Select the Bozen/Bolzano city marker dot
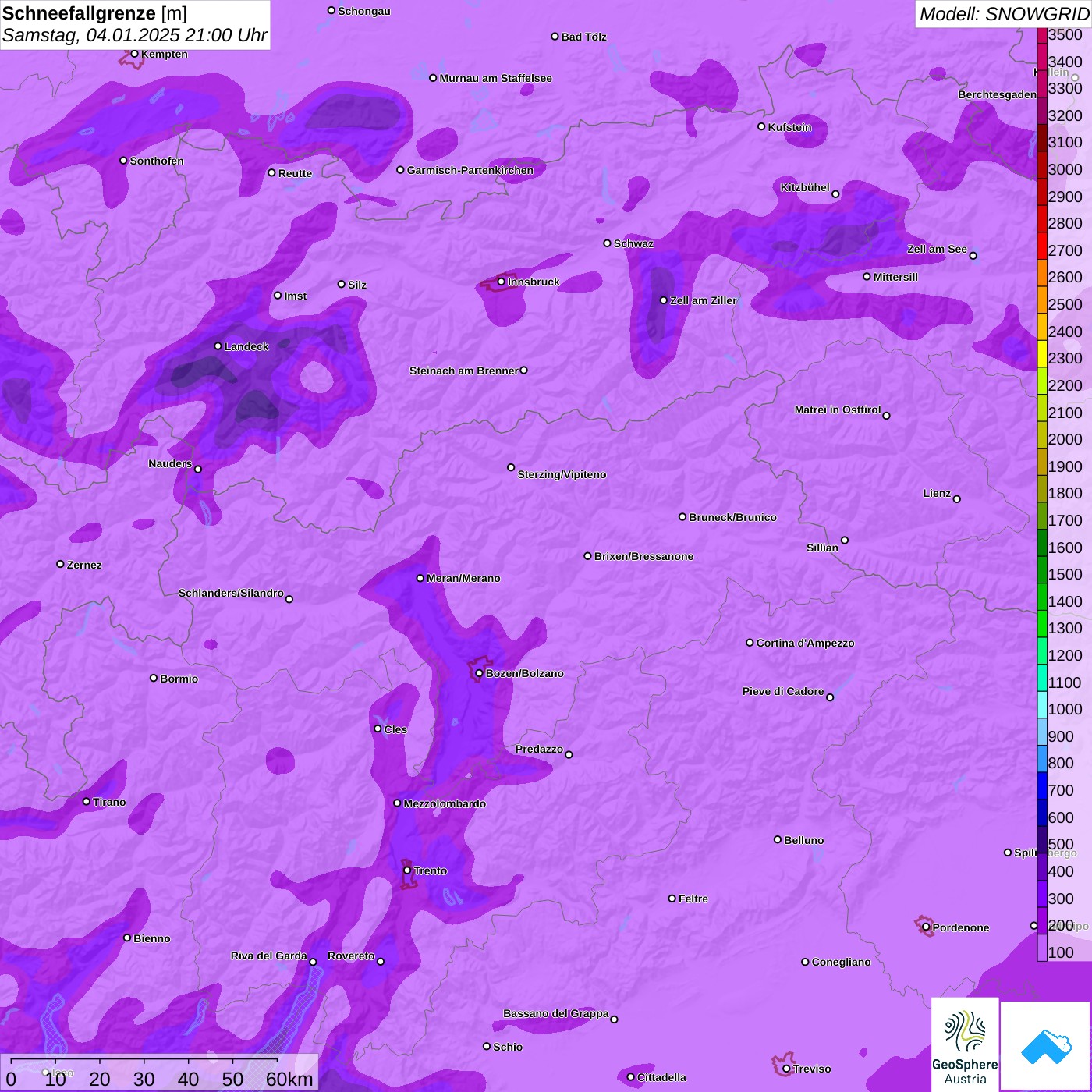 (479, 673)
